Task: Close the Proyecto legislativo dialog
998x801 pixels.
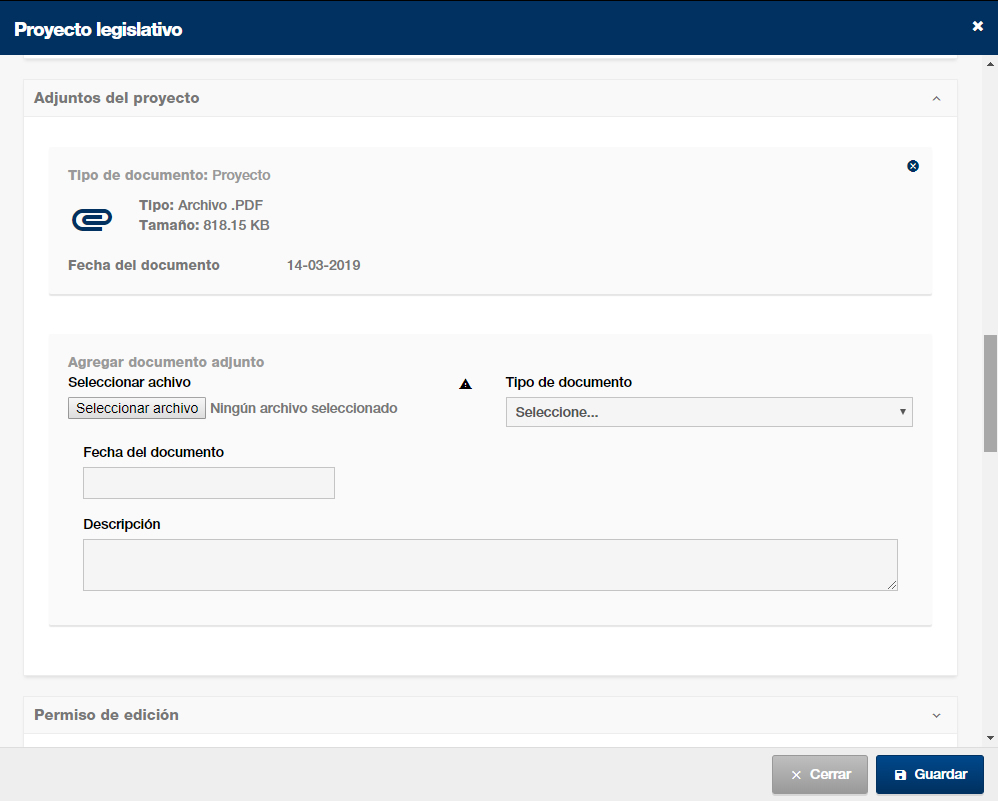Action: 978,26
